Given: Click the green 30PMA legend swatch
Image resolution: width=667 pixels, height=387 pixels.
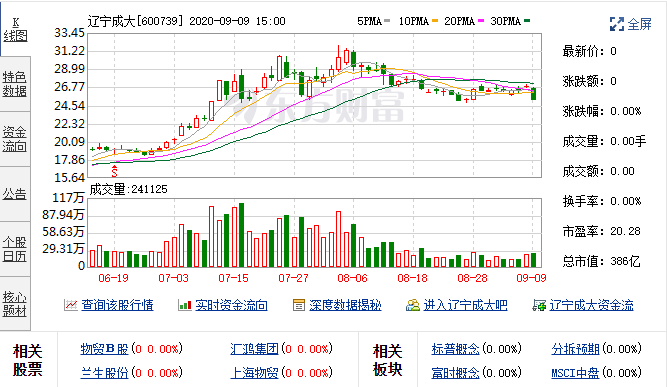Looking at the screenshot, I should point(527,20).
